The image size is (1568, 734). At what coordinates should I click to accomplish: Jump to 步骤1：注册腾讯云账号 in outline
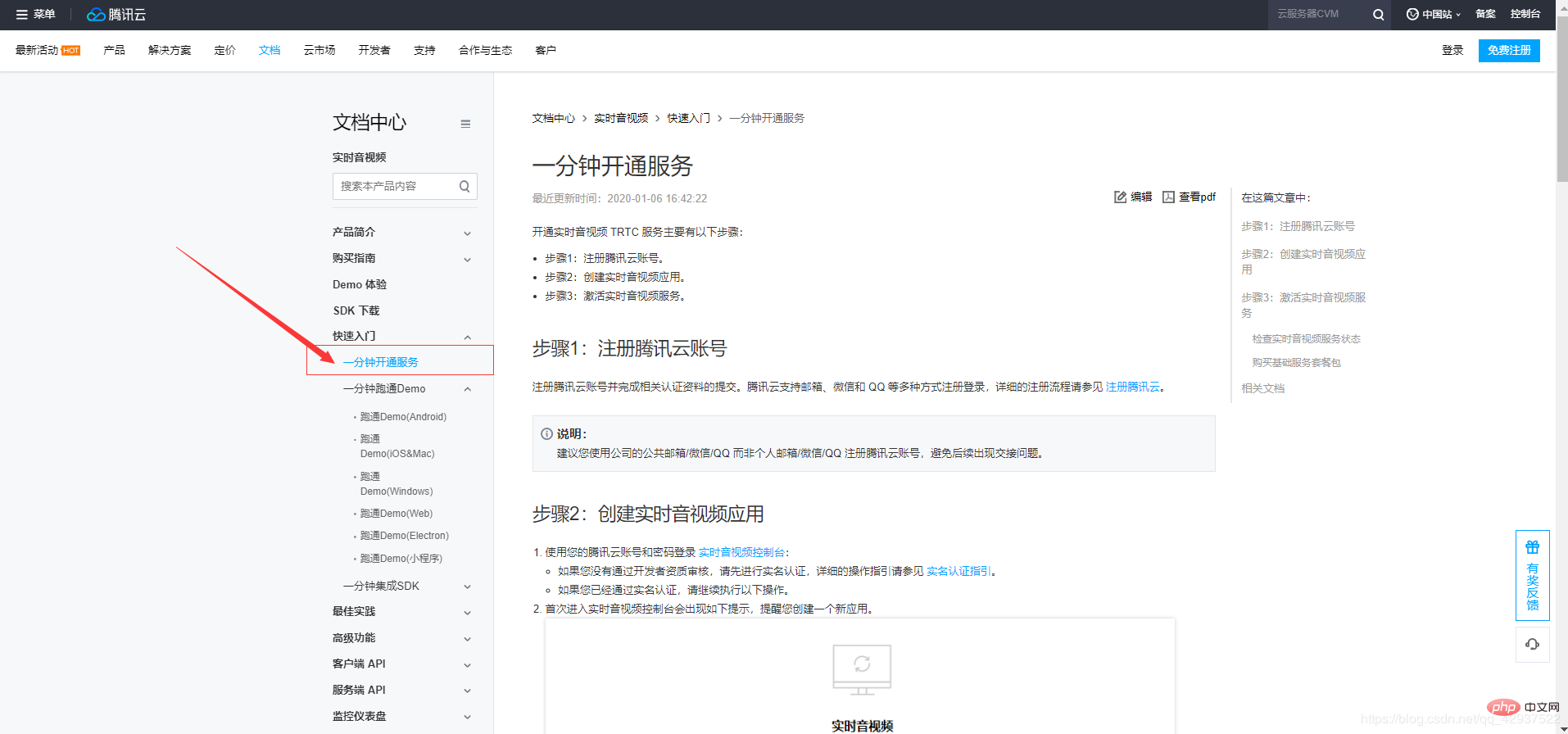coord(1298,226)
